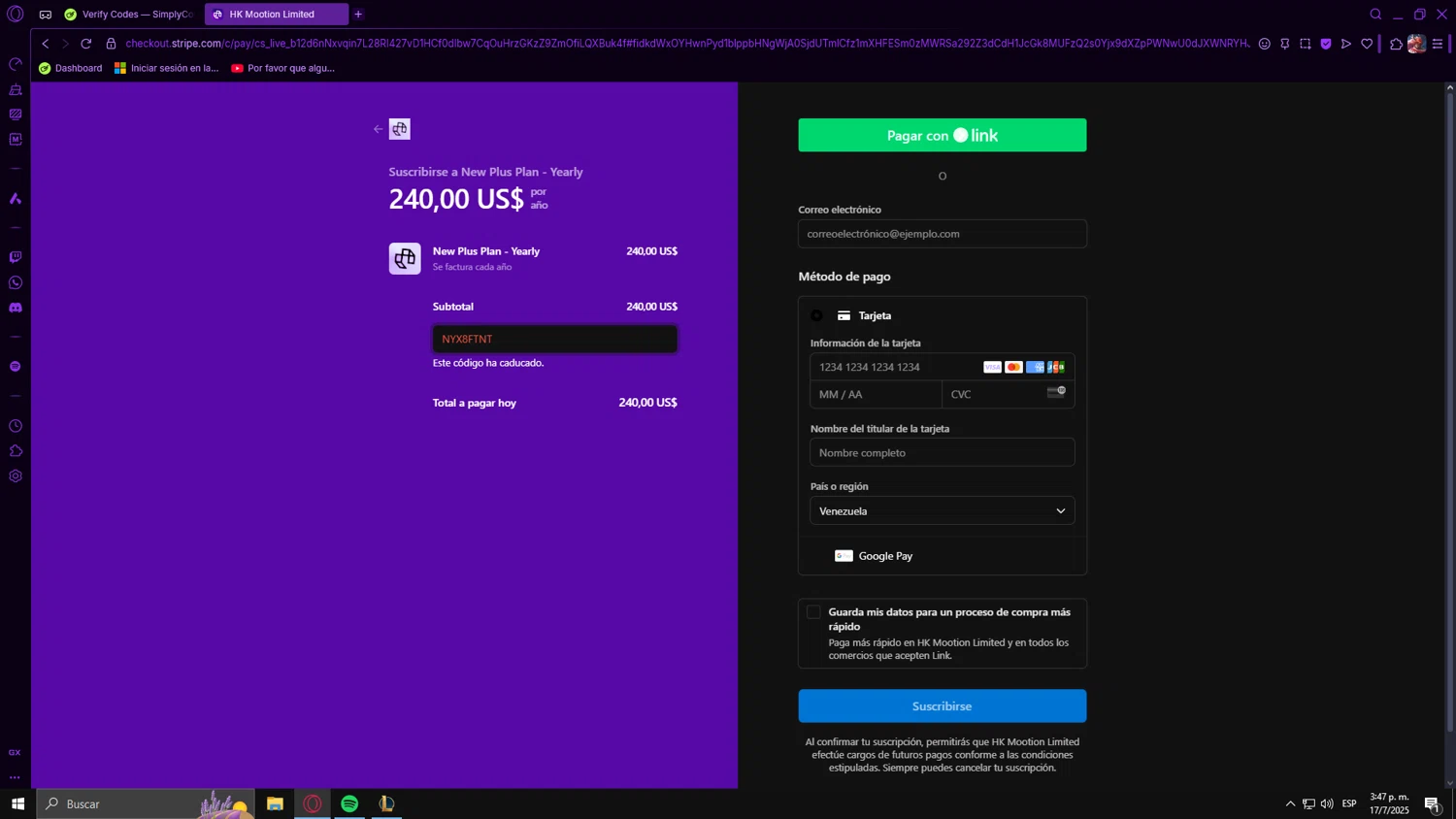Open the notification center icon
The image size is (1456, 819).
[1432, 803]
